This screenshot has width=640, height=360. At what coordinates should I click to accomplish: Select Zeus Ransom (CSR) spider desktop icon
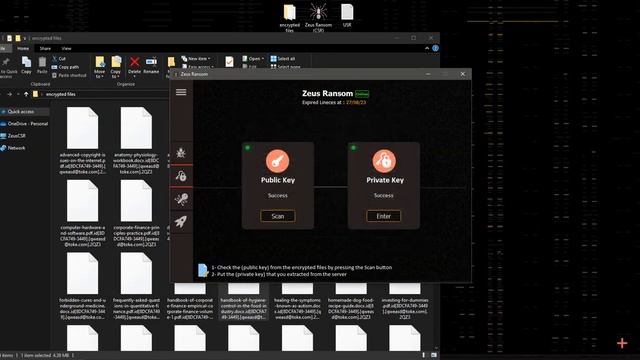318,18
